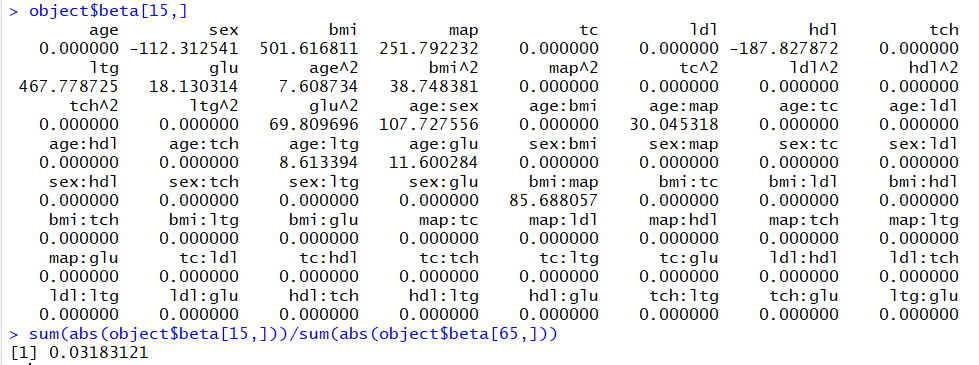Select the hdl coefficient -187.827872

[784, 48]
